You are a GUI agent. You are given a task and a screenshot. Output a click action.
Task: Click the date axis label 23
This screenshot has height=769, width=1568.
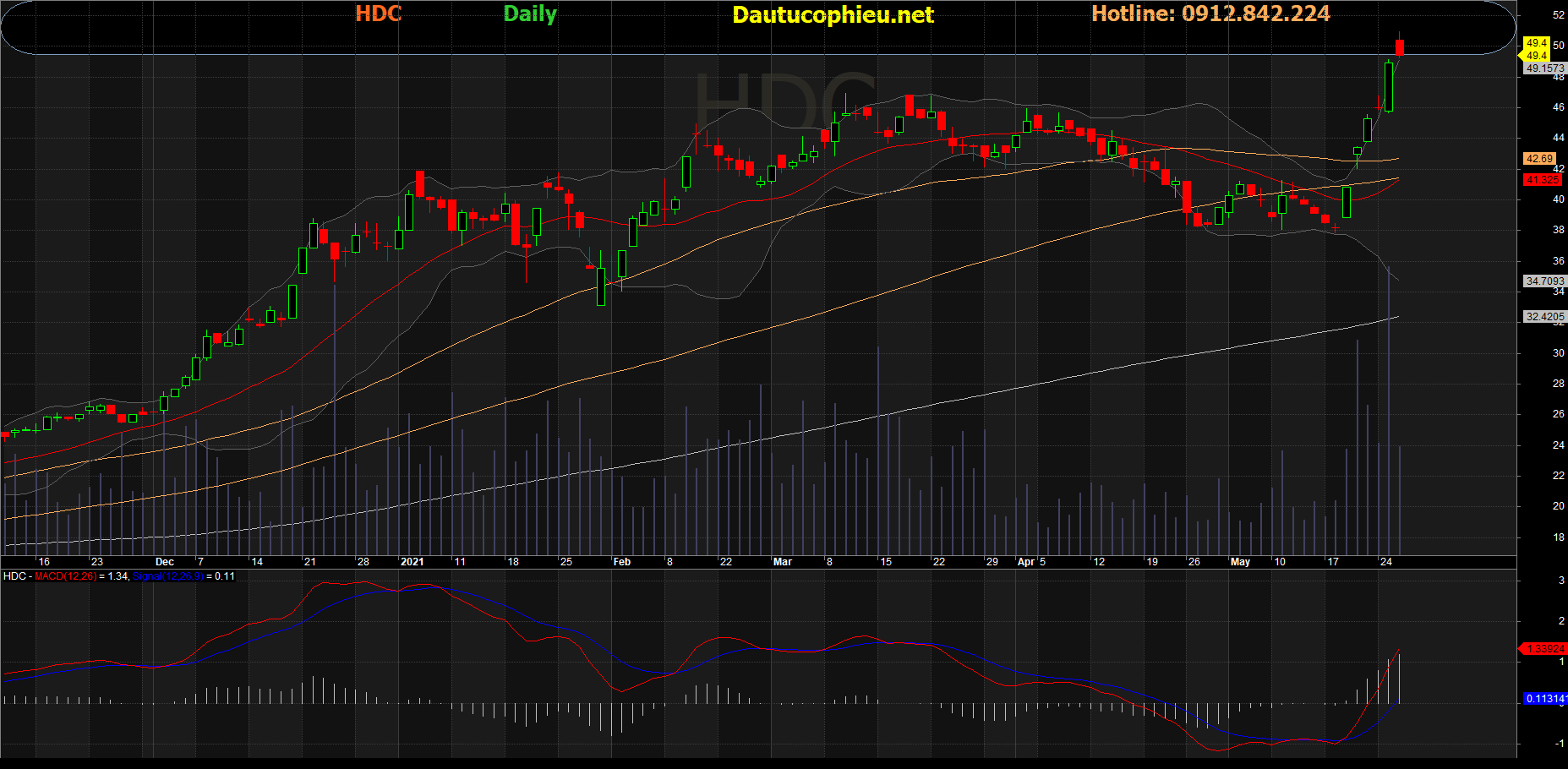coord(97,562)
